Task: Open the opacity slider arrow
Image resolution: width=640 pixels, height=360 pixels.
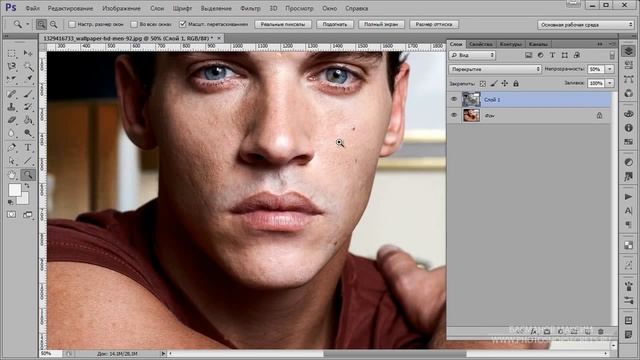Action: pyautogui.click(x=610, y=69)
